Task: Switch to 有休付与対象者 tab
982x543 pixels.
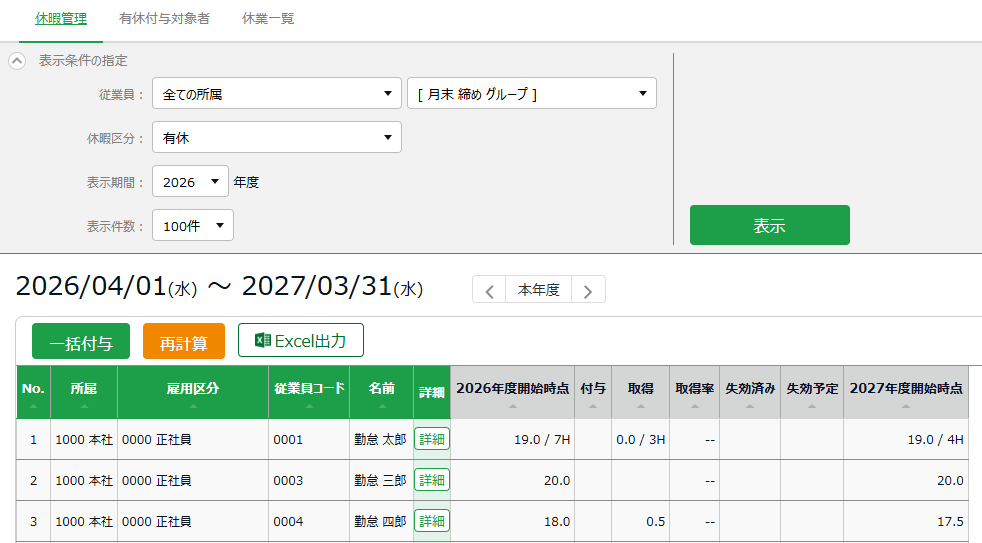Action: point(164,19)
